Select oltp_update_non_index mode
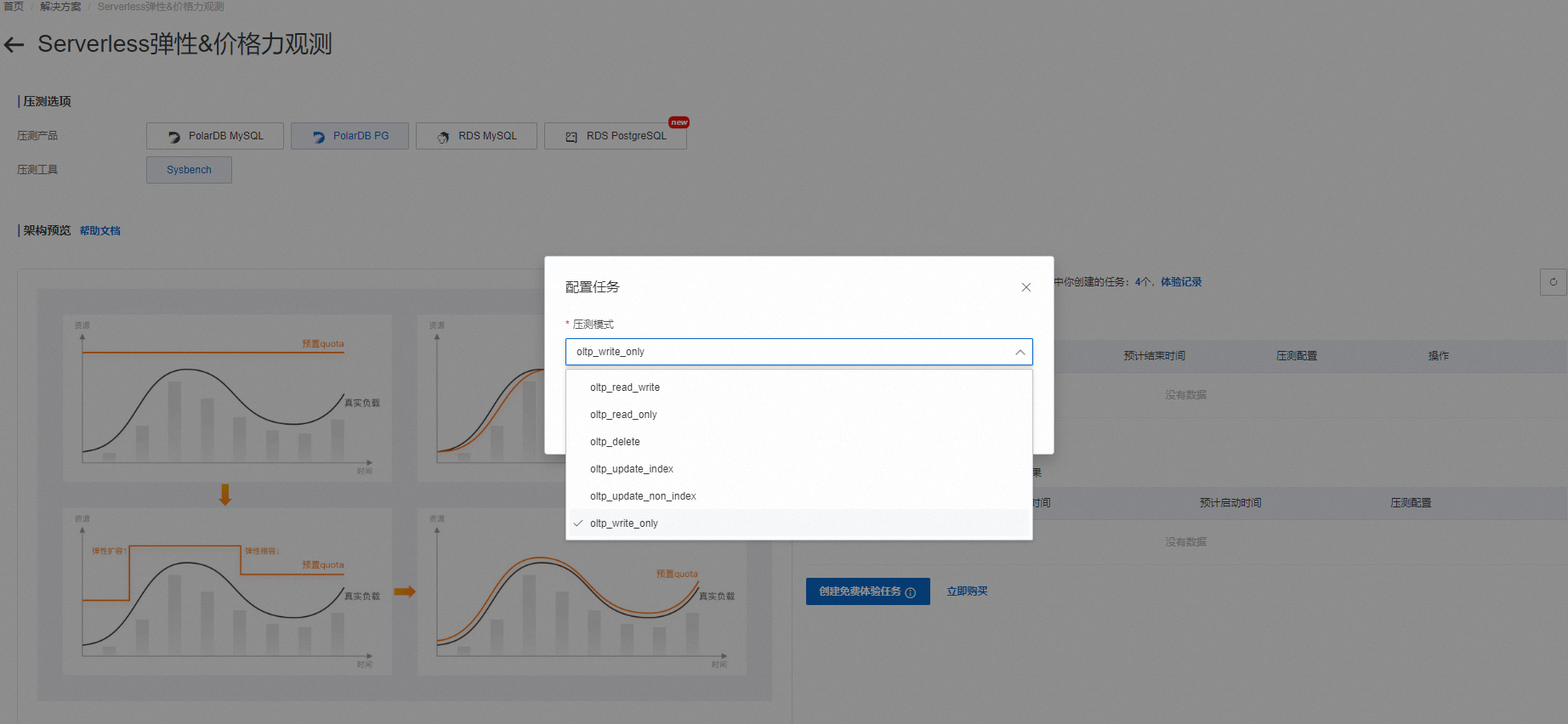 point(799,496)
